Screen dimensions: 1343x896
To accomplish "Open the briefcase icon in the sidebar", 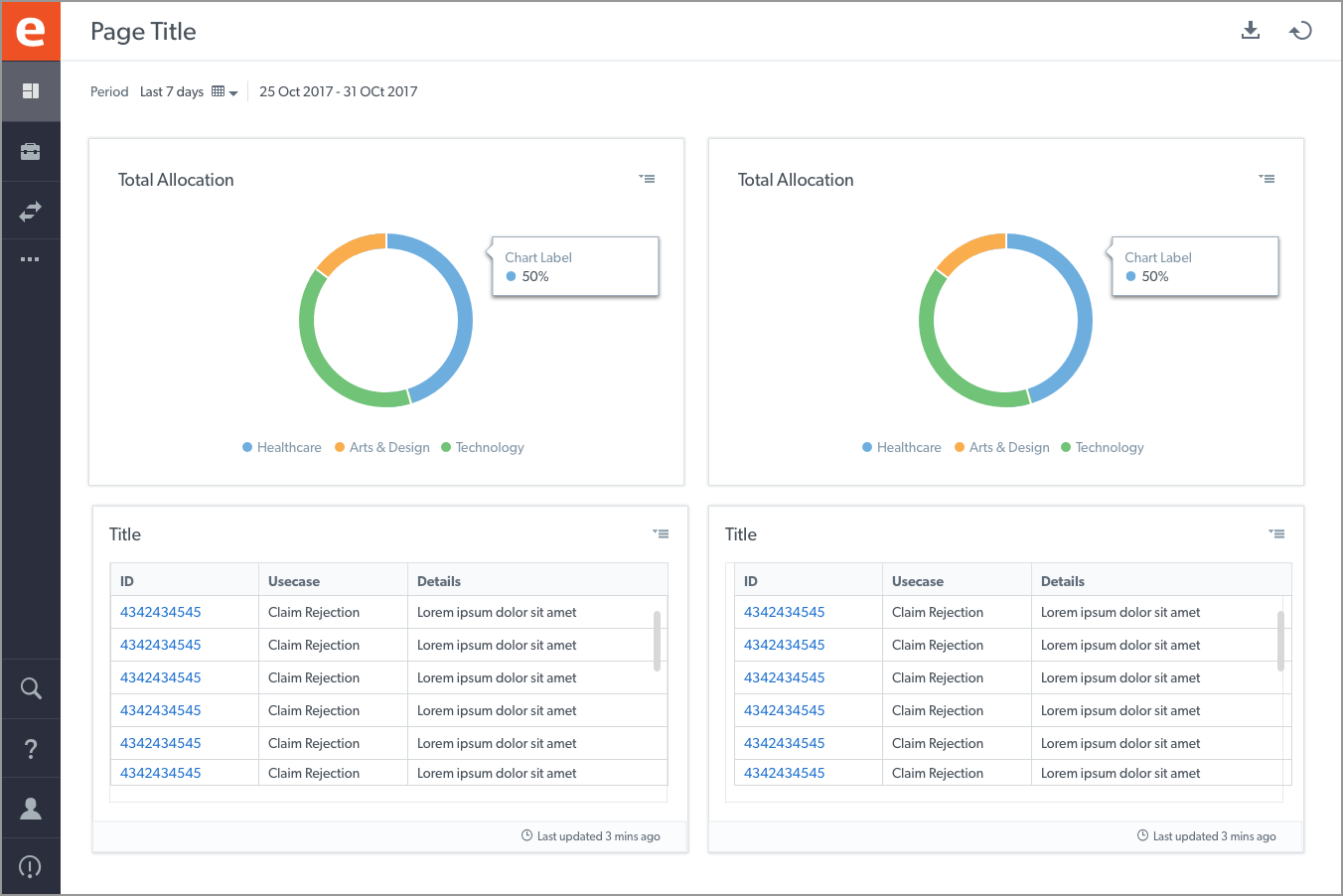I will click(x=31, y=151).
